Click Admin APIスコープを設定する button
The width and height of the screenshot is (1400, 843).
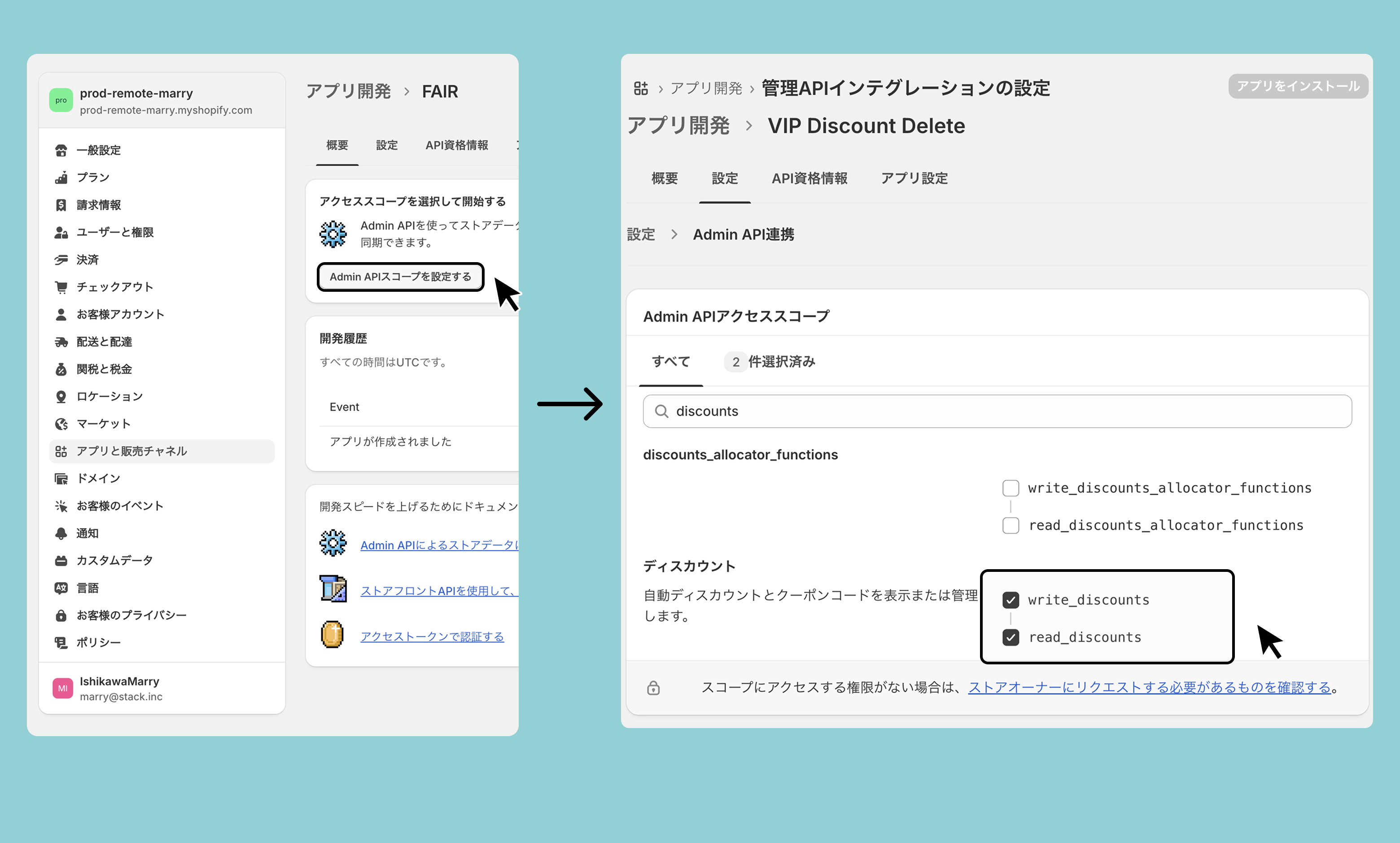[x=400, y=277]
